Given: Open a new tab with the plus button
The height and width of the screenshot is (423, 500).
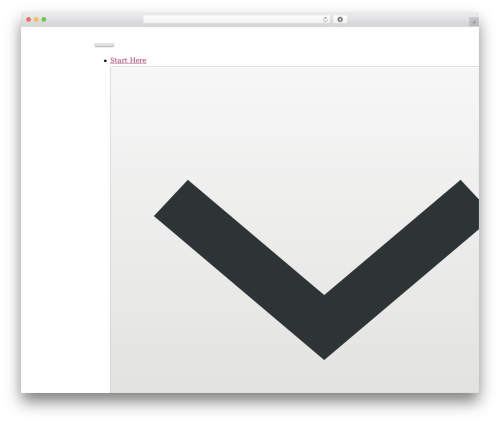Looking at the screenshot, I should (x=474, y=22).
